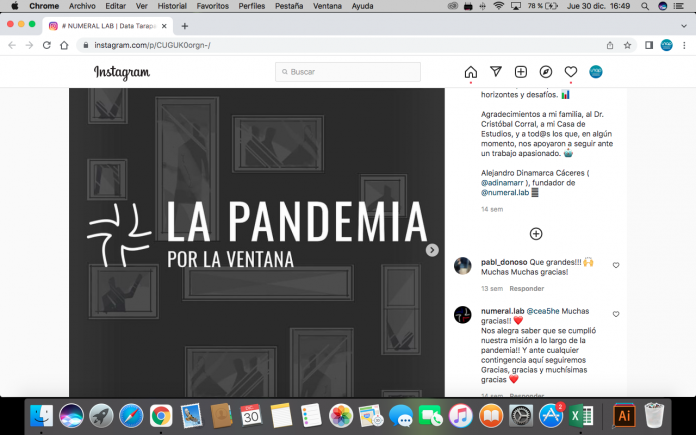Open @numeral.lab mention link
The width and height of the screenshot is (696, 435).
505,192
